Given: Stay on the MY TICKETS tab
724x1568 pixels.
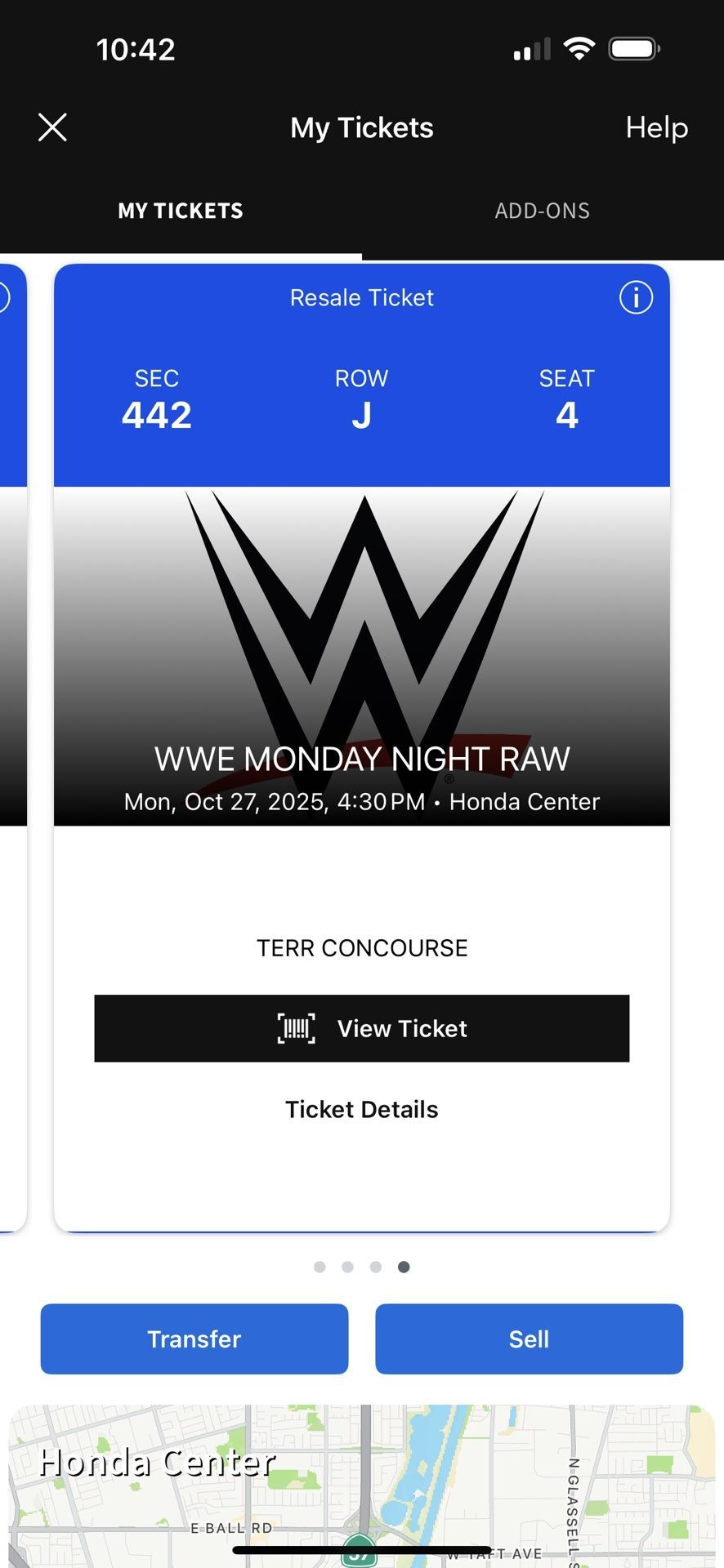Looking at the screenshot, I should point(180,211).
